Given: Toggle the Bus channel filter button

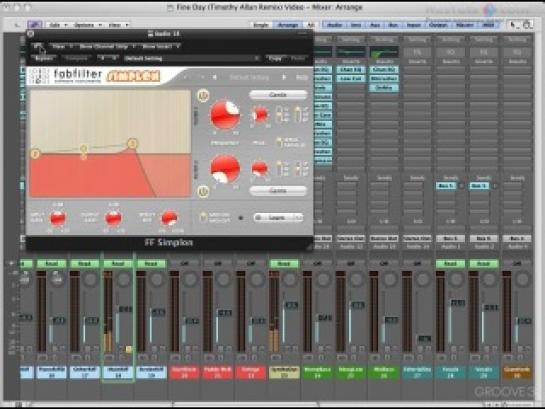Looking at the screenshot, I should tap(393, 25).
